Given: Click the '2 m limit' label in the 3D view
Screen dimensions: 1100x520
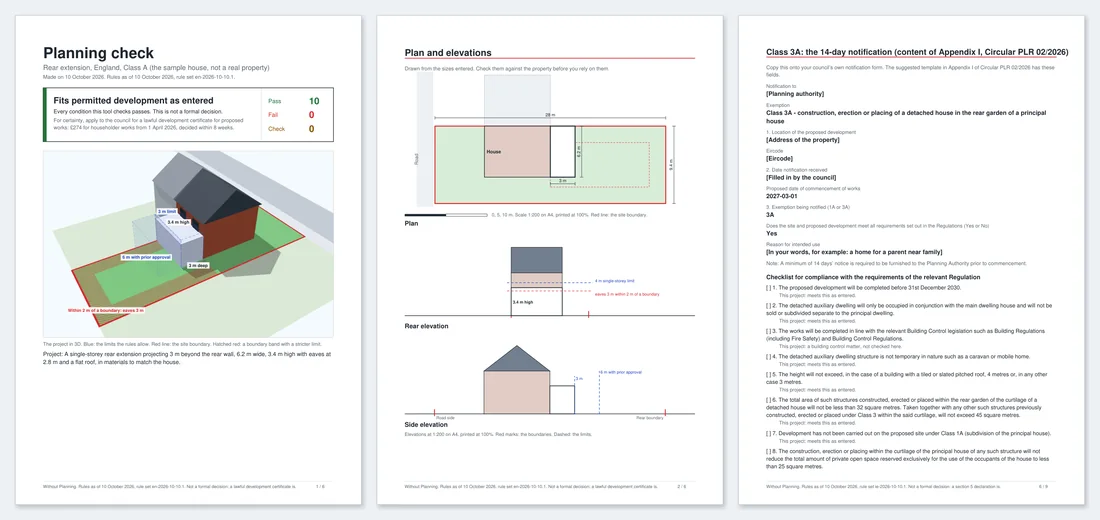Looking at the screenshot, I should pyautogui.click(x=167, y=211).
